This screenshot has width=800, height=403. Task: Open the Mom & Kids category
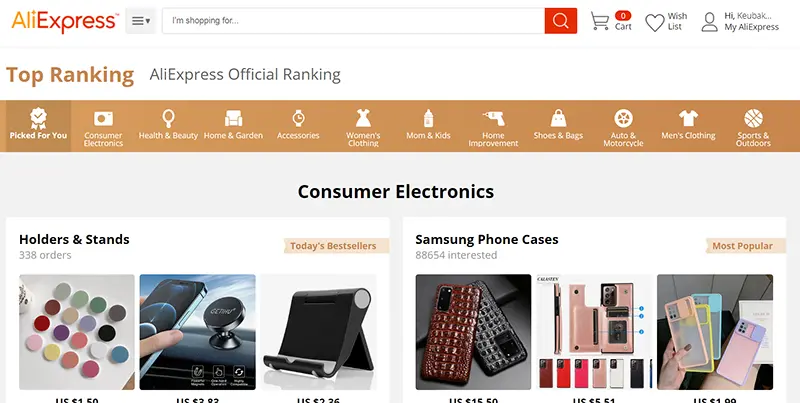tap(428, 126)
